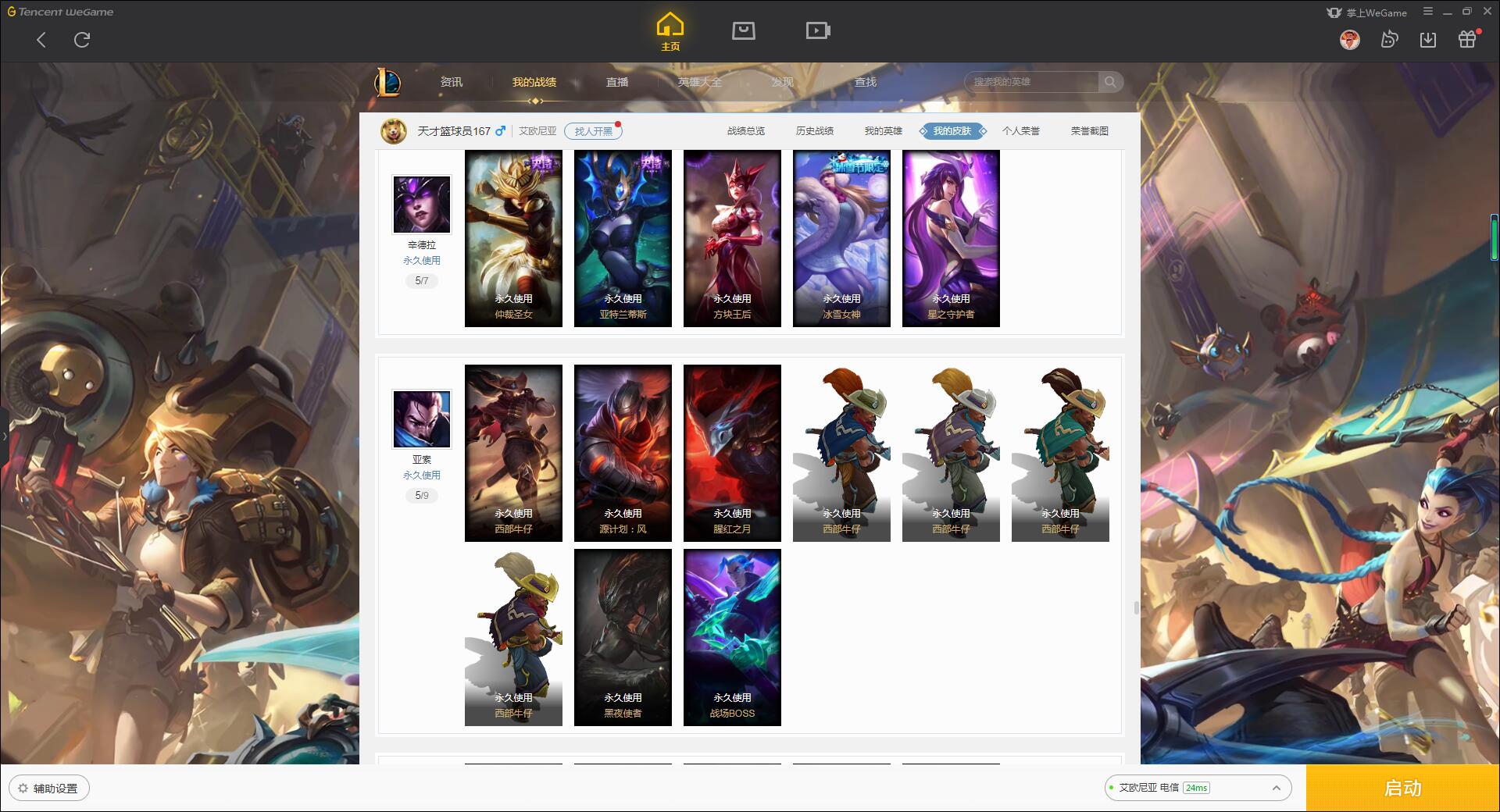This screenshot has width=1500, height=812.
Task: Open 荣誉截图 sub-tab
Action: pyautogui.click(x=1090, y=131)
